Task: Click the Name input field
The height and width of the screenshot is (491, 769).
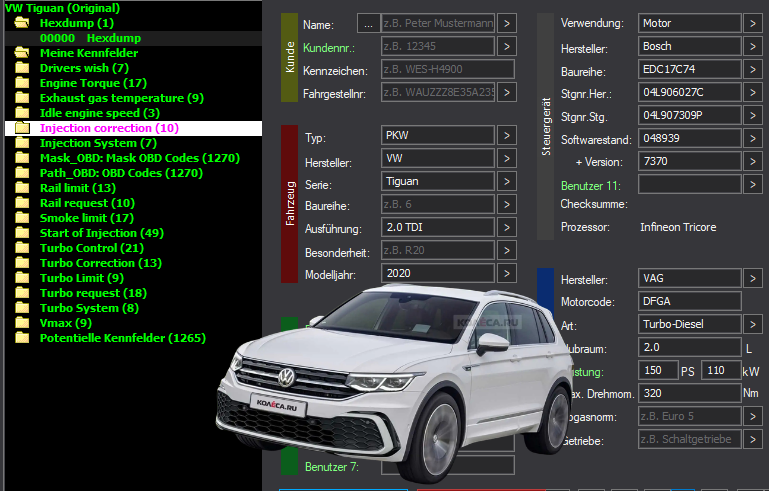Action: (x=437, y=23)
